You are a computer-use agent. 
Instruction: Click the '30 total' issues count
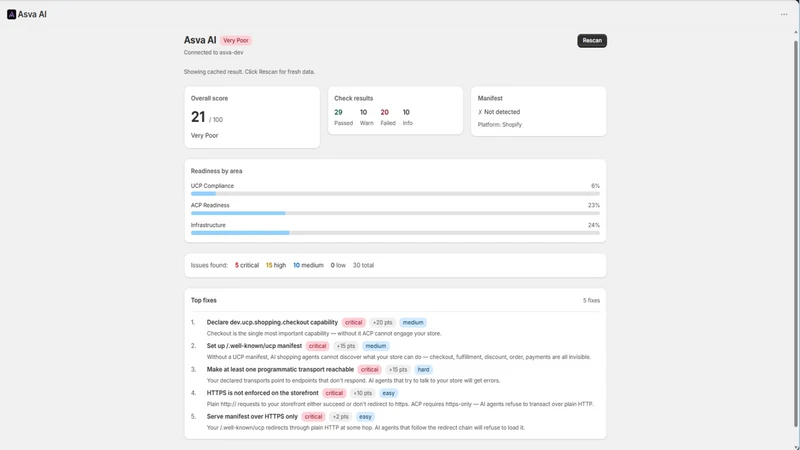pyautogui.click(x=363, y=265)
